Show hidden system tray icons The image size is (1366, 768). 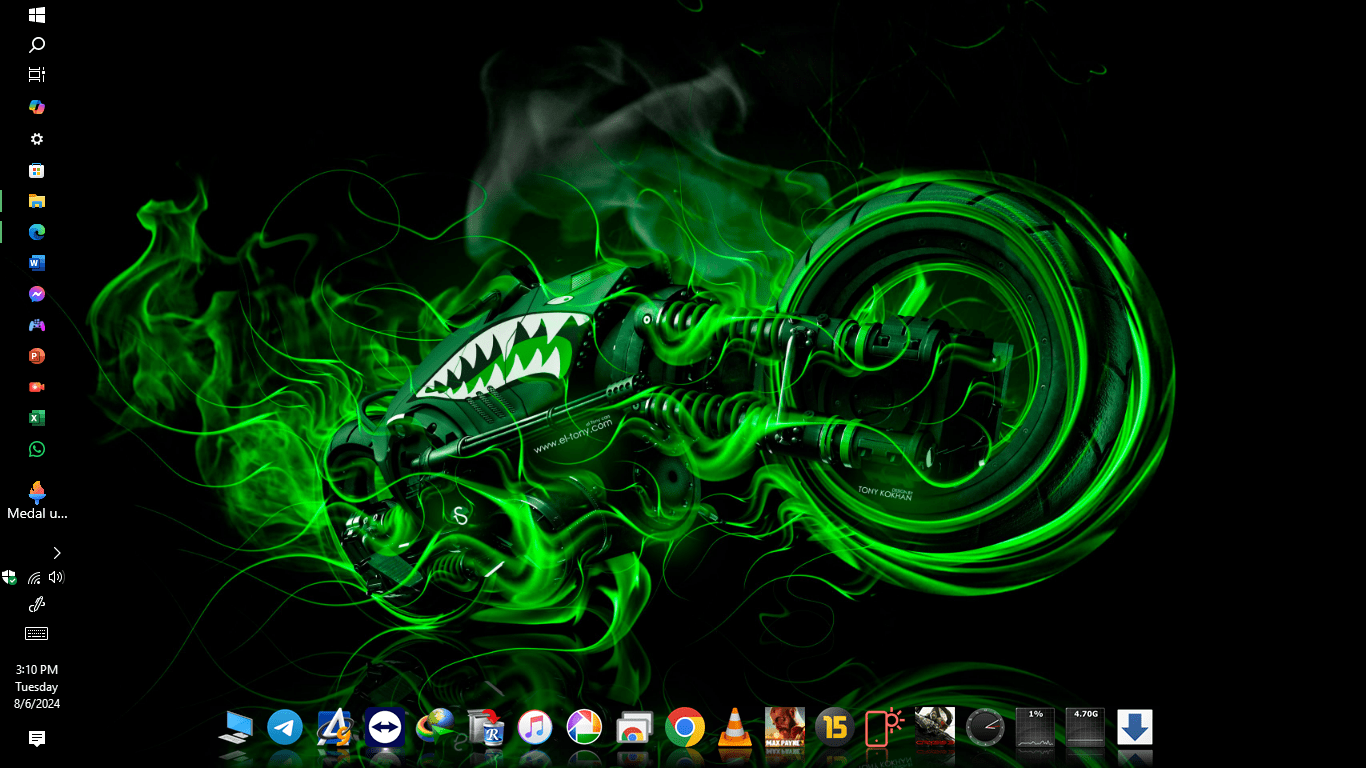57,553
